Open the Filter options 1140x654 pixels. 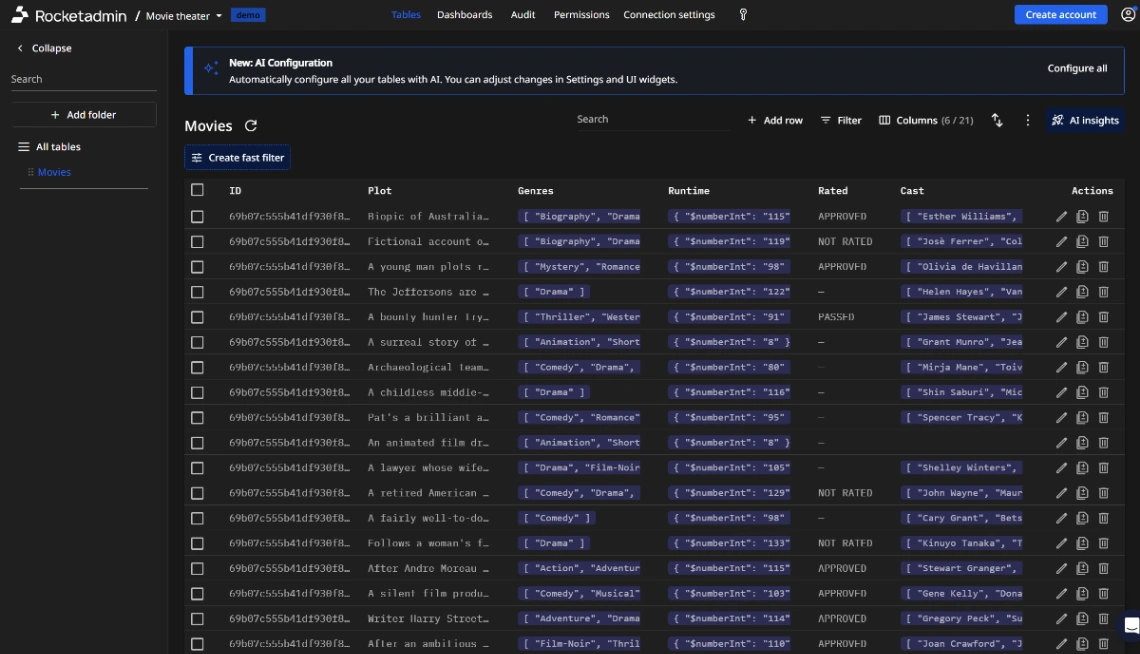841,120
